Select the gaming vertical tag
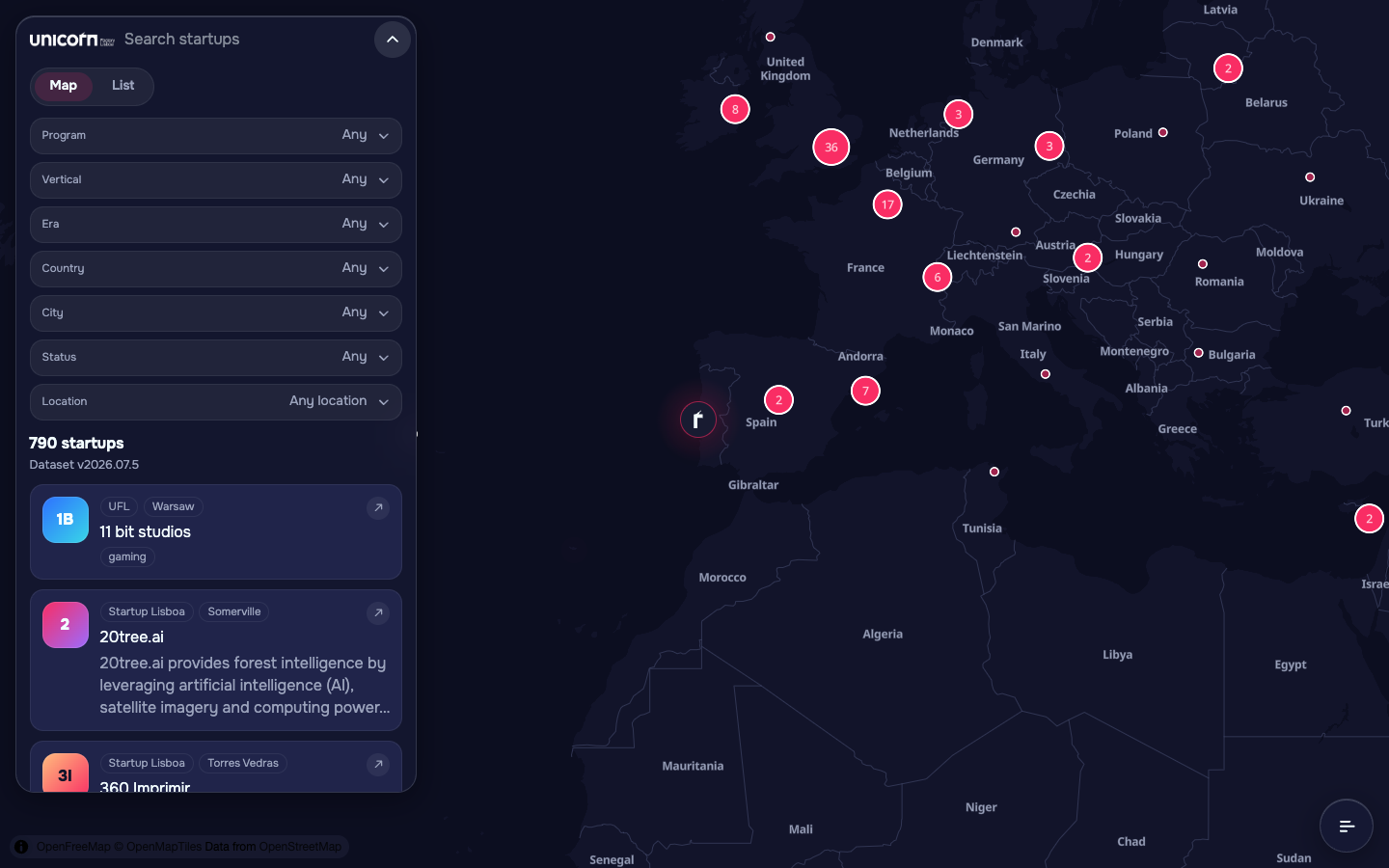This screenshot has height=868, width=1389. [127, 557]
